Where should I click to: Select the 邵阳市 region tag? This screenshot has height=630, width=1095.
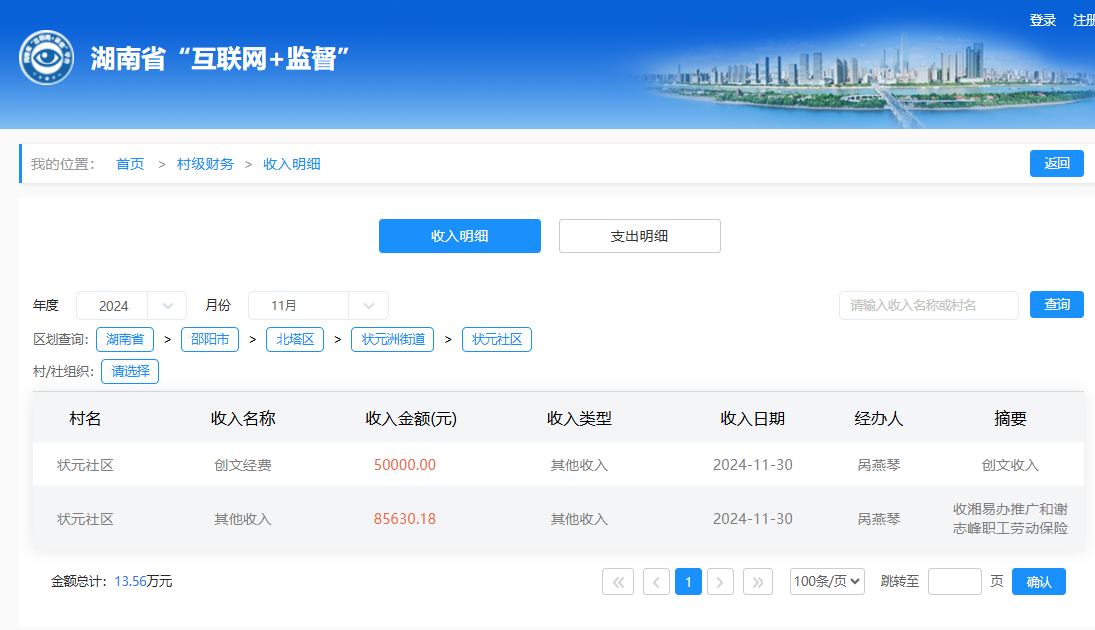pos(210,340)
